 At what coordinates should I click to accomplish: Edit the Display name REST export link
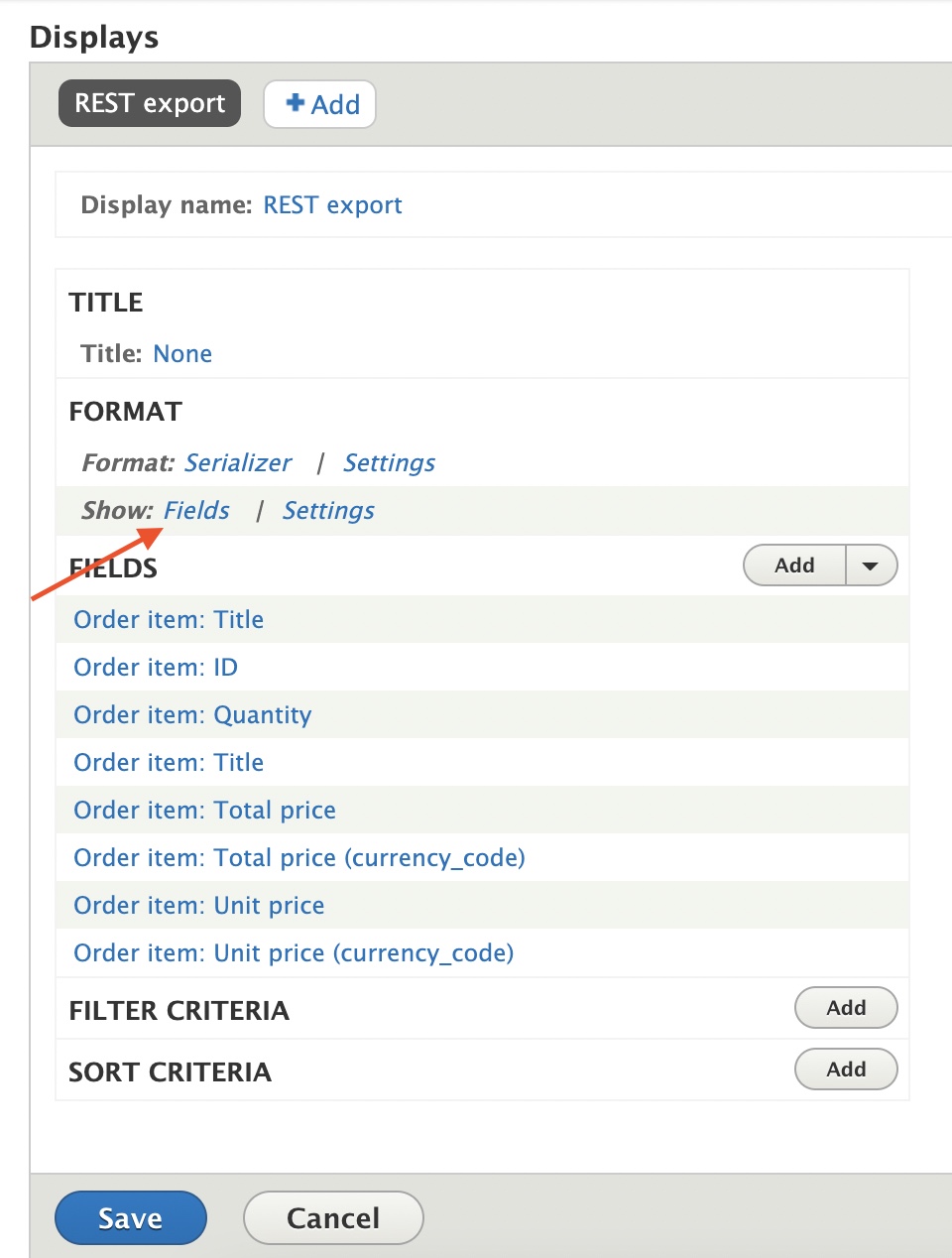[x=332, y=205]
